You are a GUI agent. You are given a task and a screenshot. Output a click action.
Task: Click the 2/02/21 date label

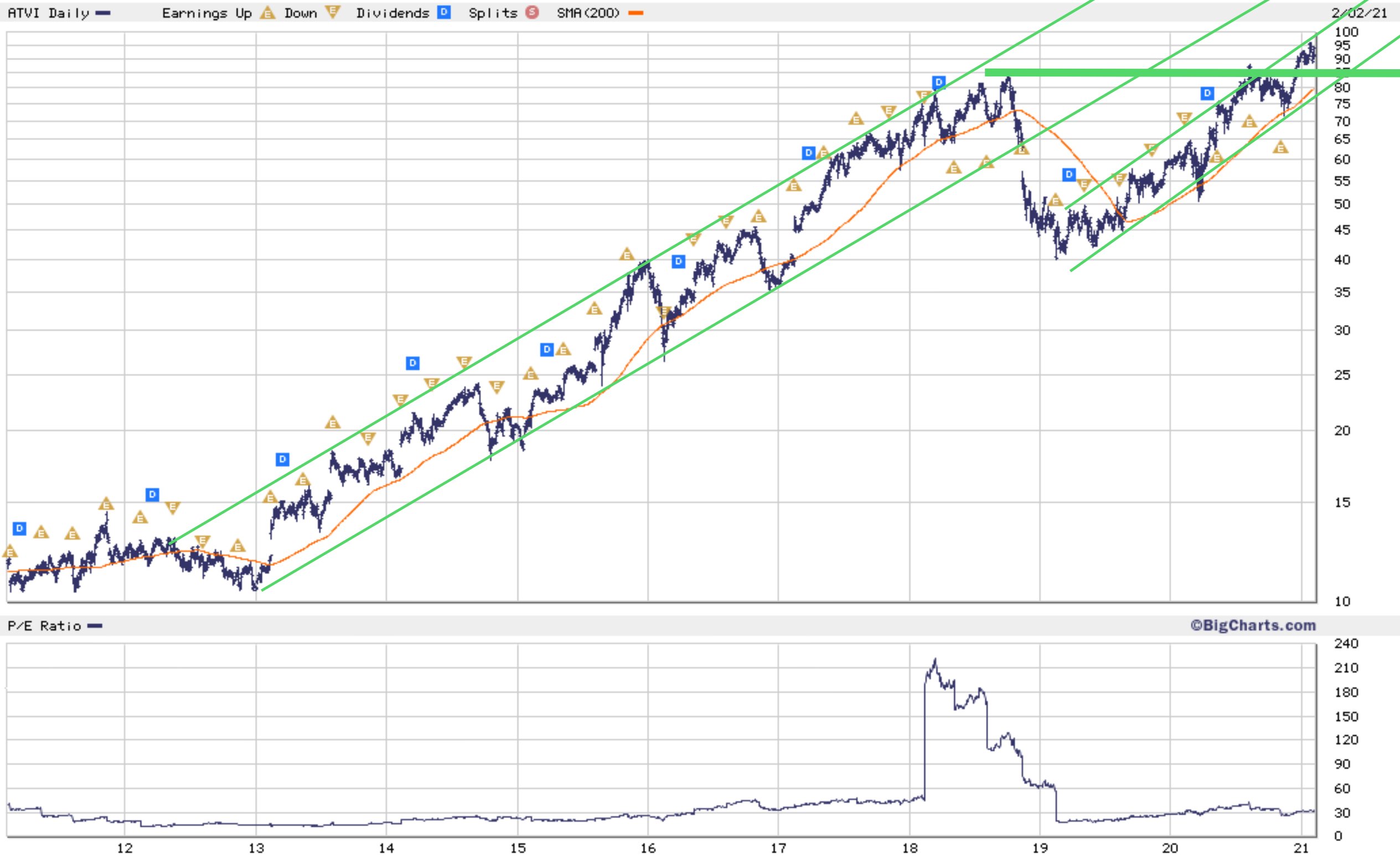[x=1358, y=13]
